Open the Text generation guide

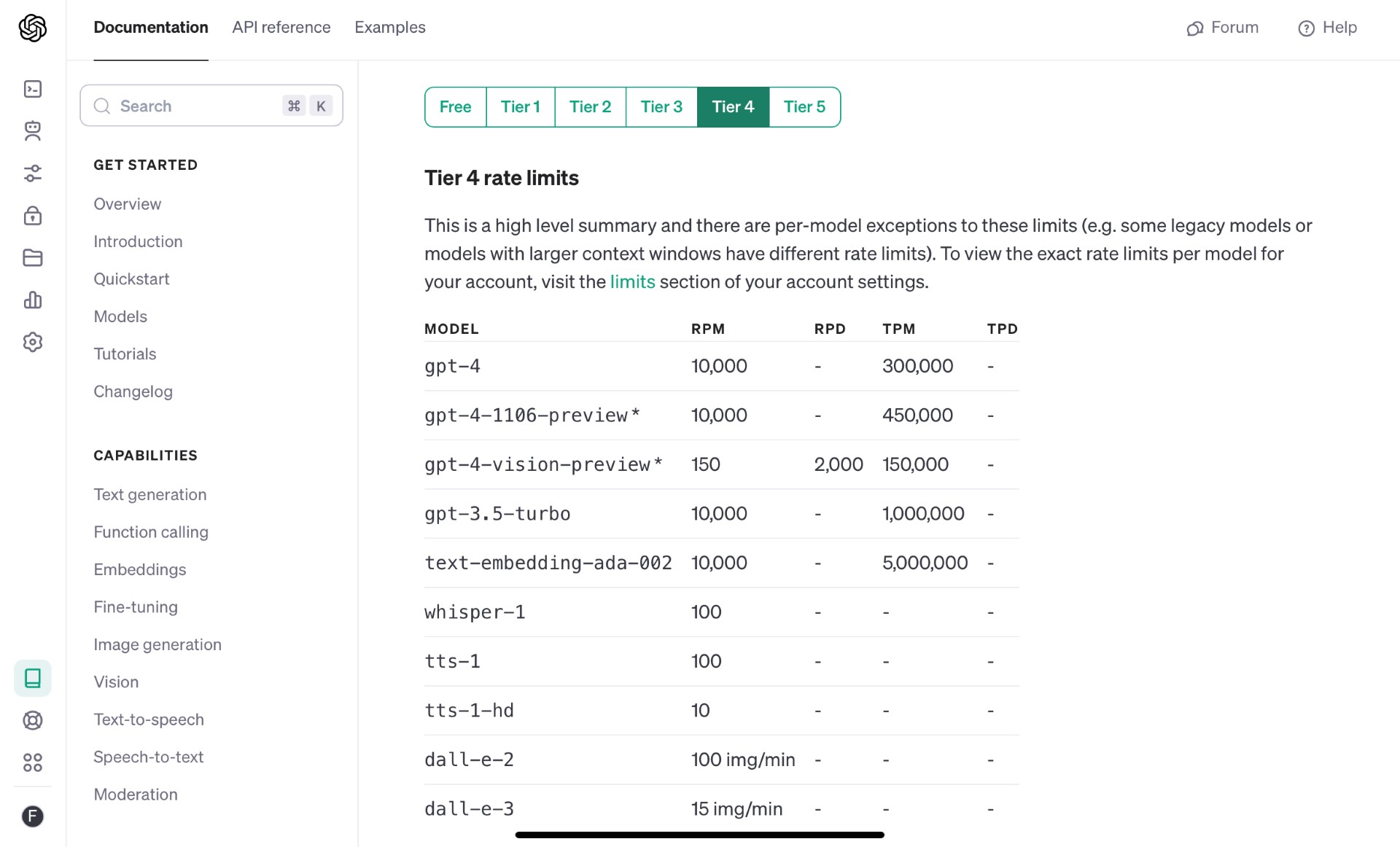point(150,495)
